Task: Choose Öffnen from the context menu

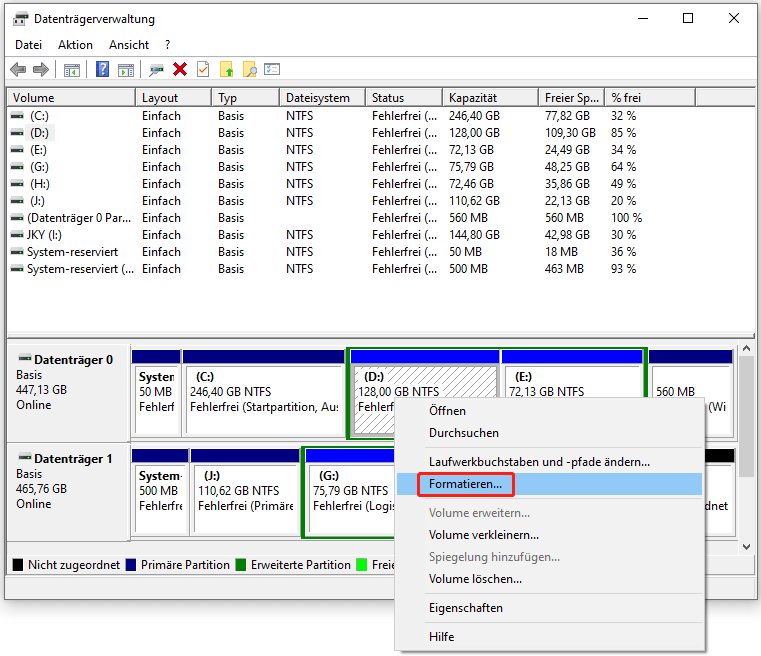Action: [x=549, y=410]
